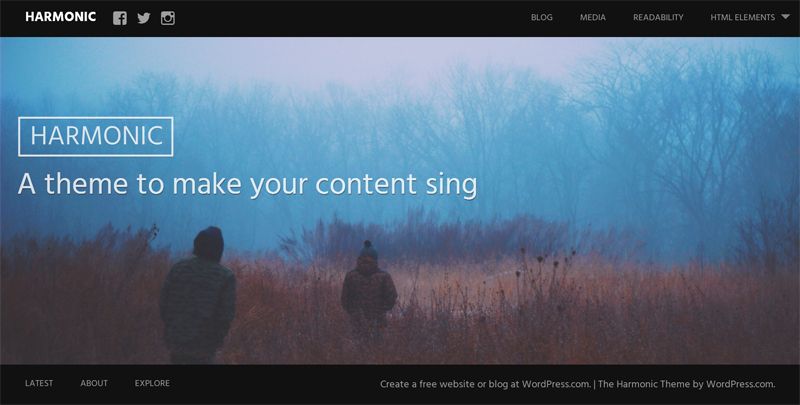Image resolution: width=800 pixels, height=405 pixels.
Task: Open the Twitter bird icon link
Action: 144,18
